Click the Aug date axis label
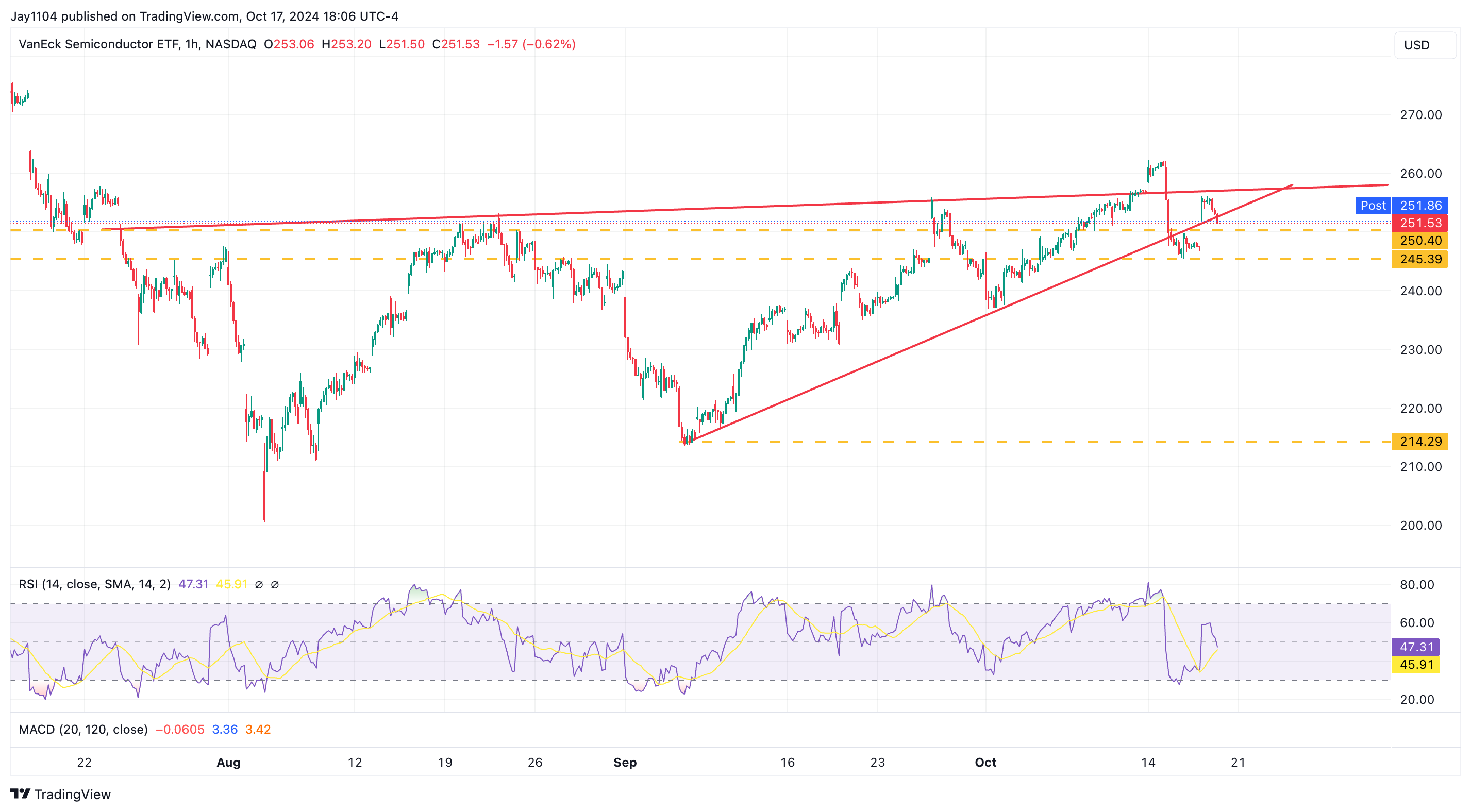1471x812 pixels. click(228, 763)
